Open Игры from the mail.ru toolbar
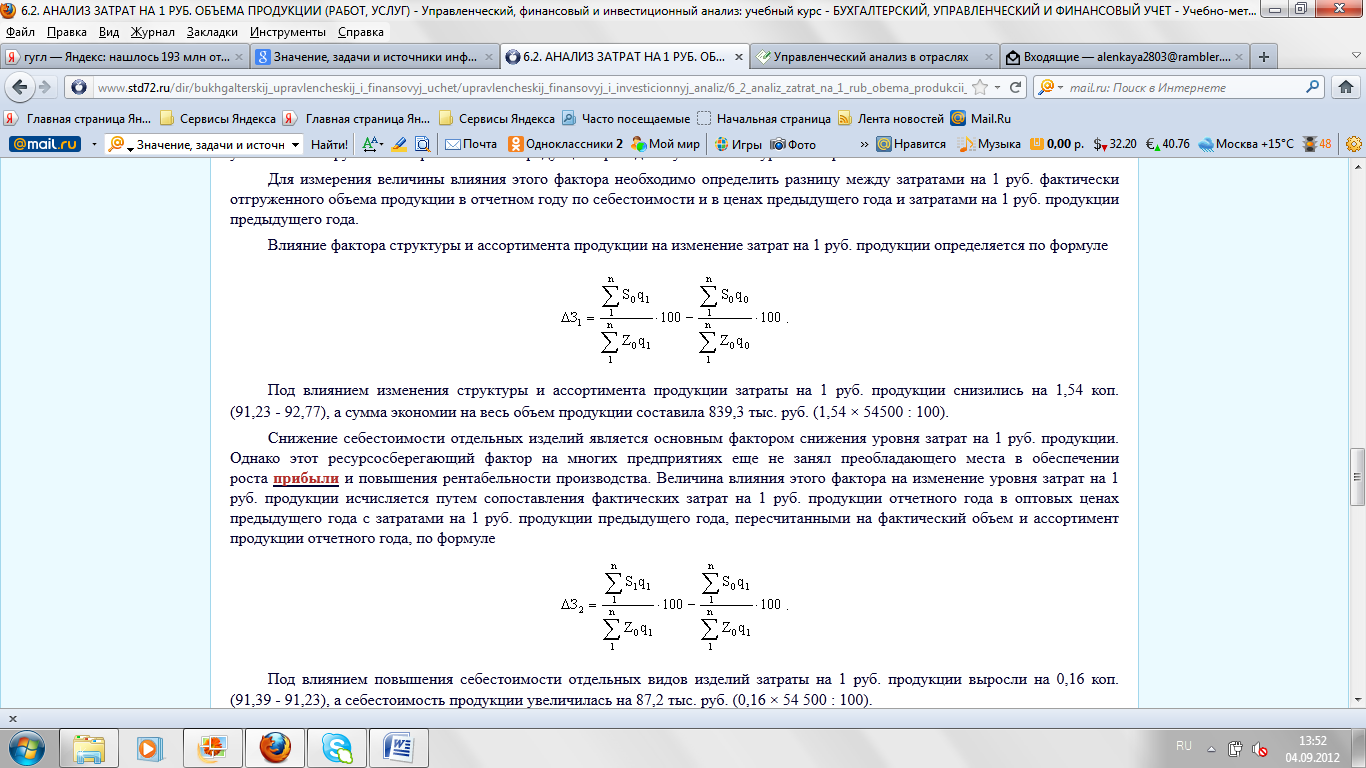The image size is (1366, 768). pos(738,144)
